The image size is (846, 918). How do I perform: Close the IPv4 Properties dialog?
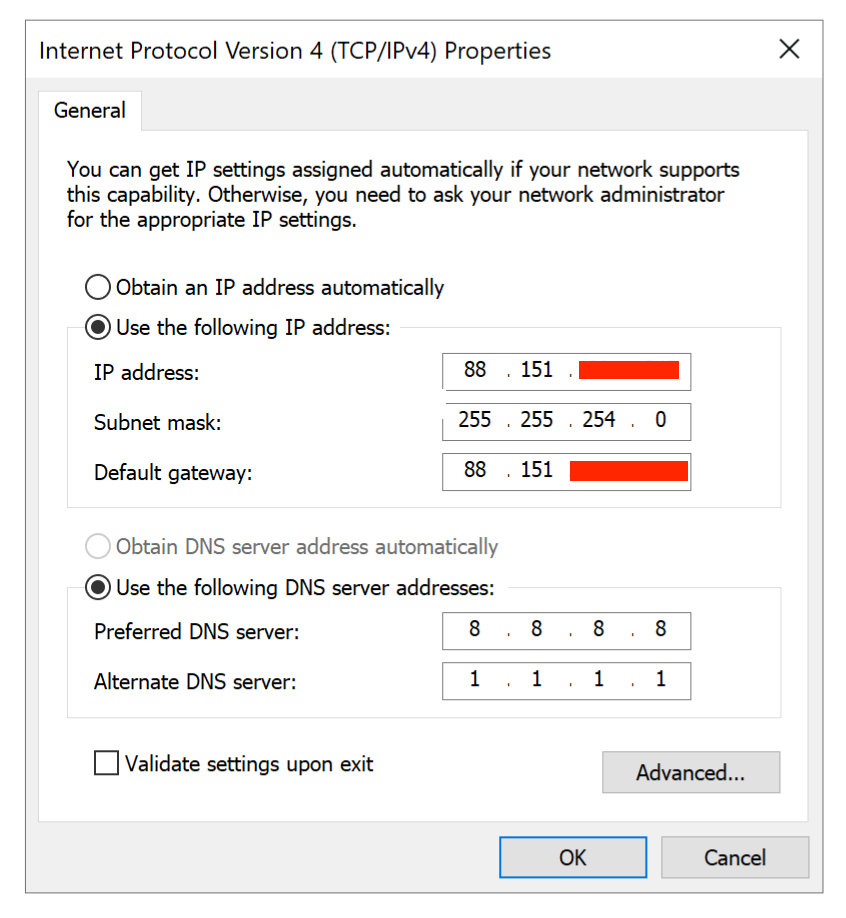789,49
